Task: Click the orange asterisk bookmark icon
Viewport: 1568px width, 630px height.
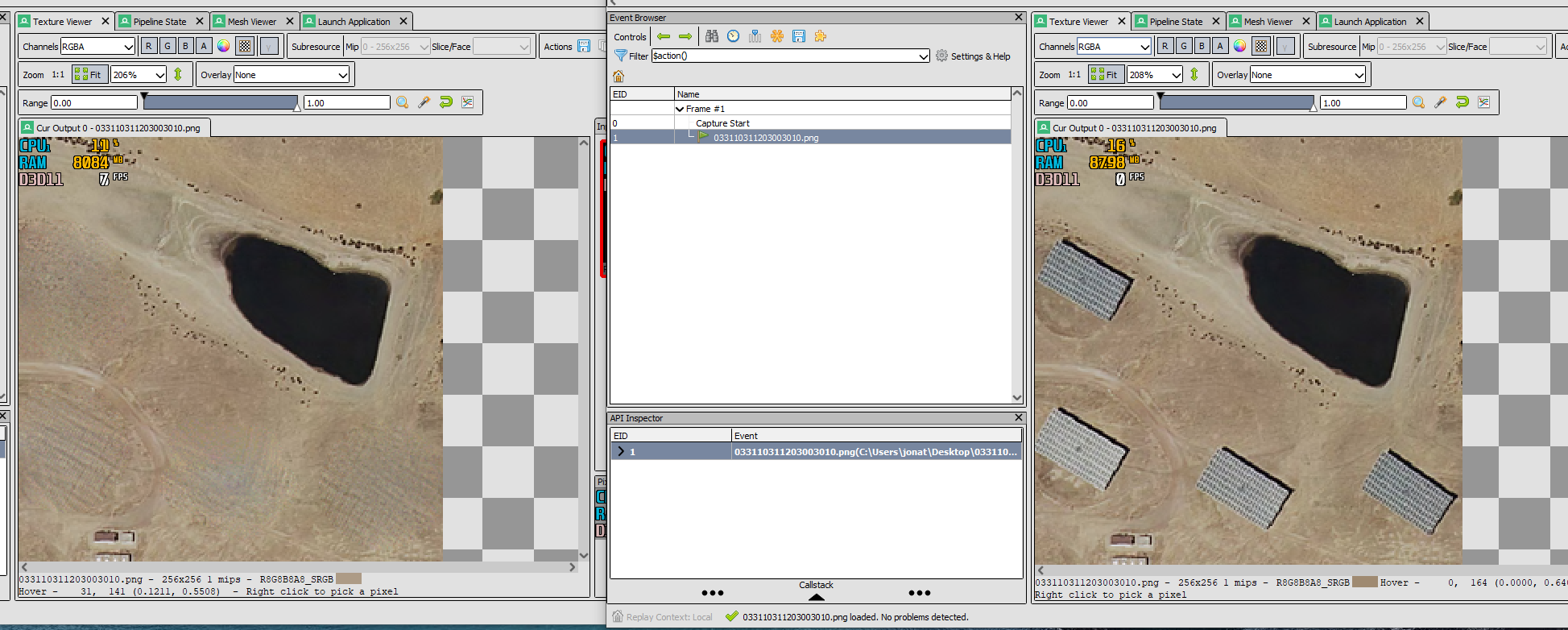Action: [777, 36]
